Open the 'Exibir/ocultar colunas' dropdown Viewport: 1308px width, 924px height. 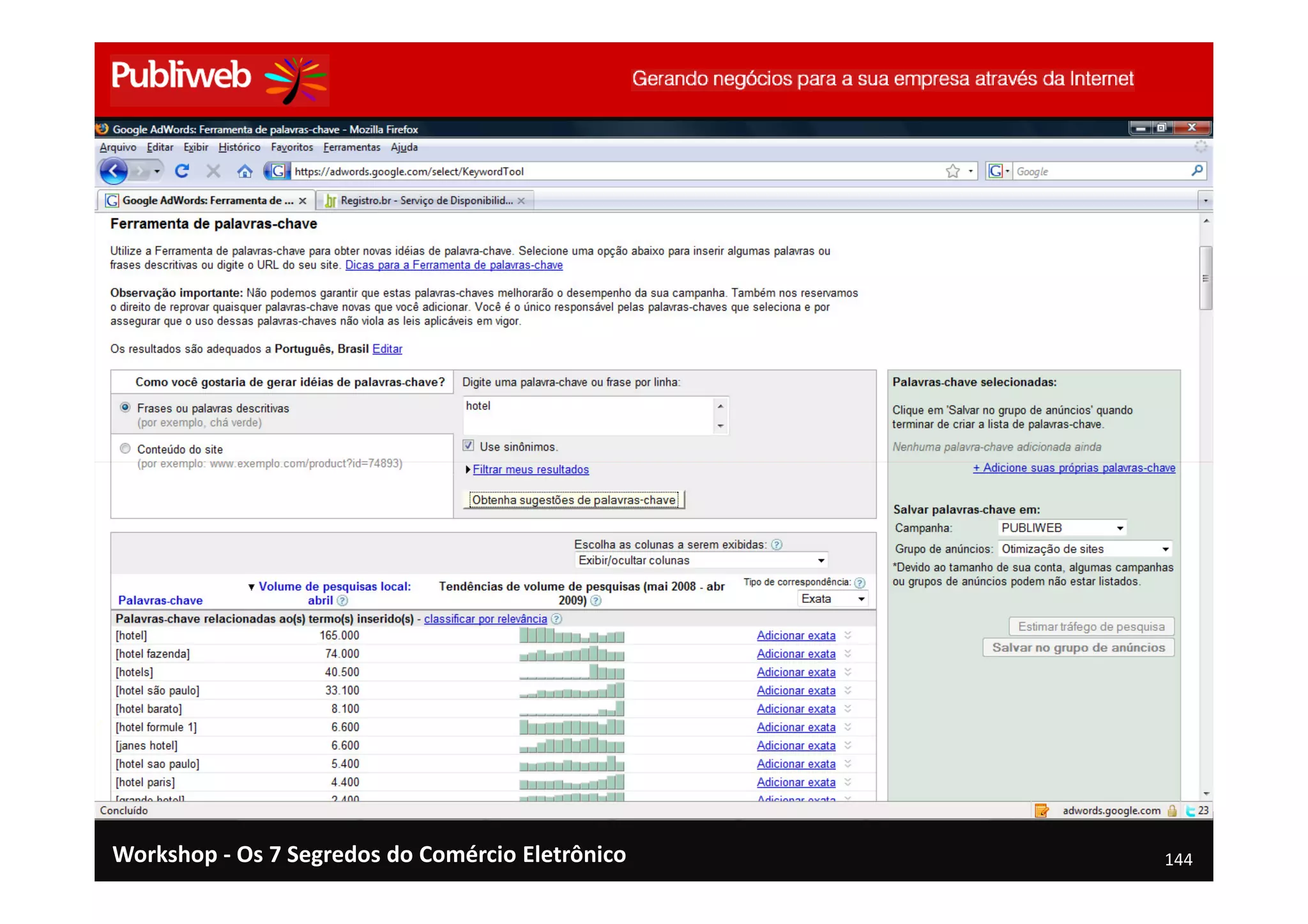(701, 560)
